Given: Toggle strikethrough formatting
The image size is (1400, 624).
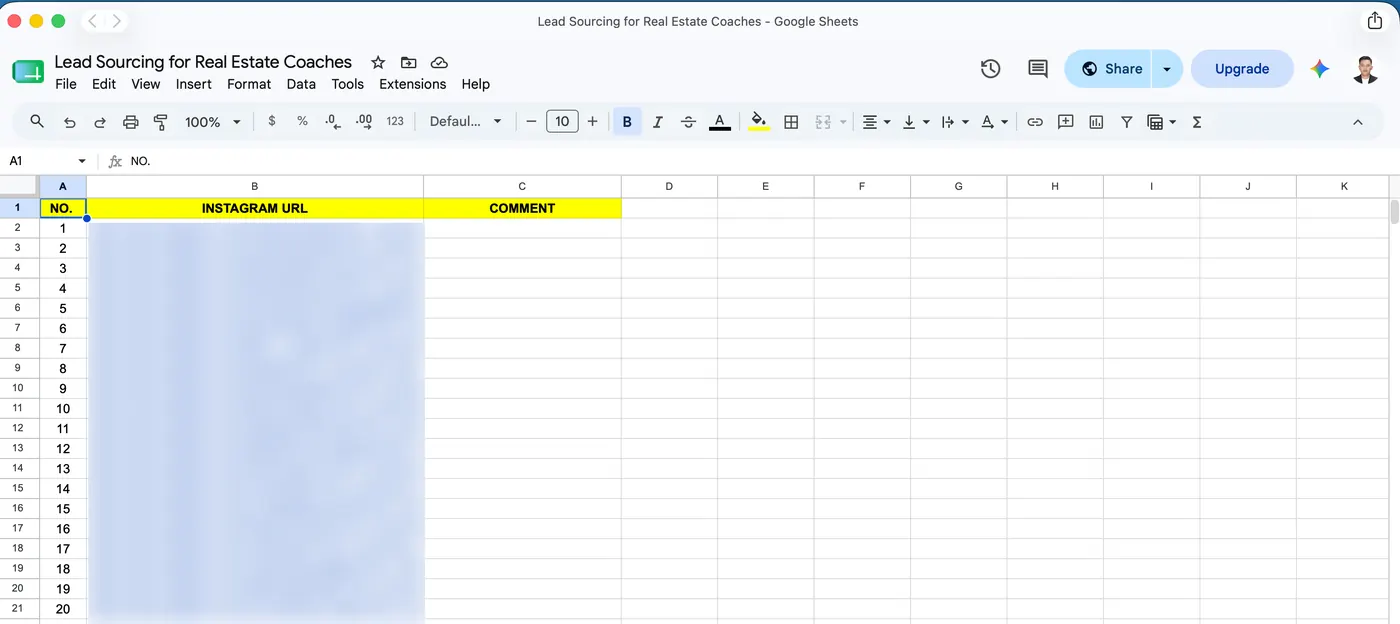Looking at the screenshot, I should pos(688,122).
